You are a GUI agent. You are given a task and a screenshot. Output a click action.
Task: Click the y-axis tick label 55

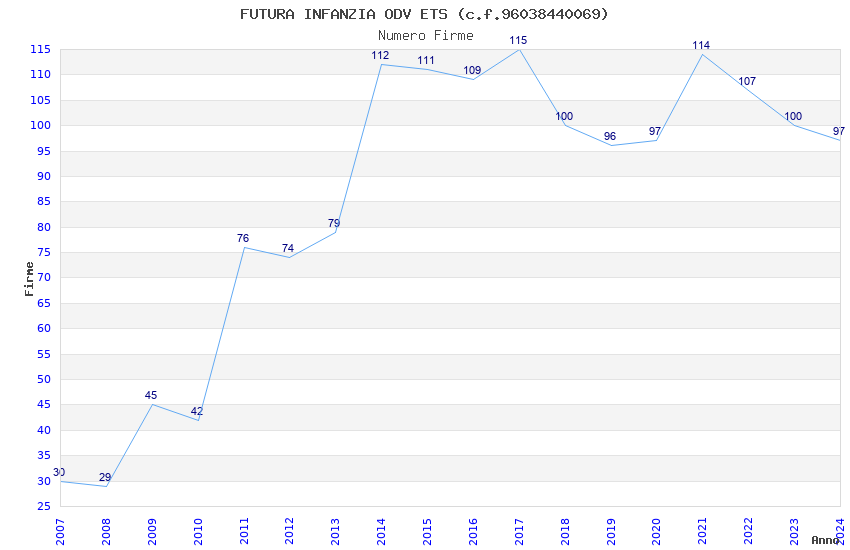coord(44,354)
